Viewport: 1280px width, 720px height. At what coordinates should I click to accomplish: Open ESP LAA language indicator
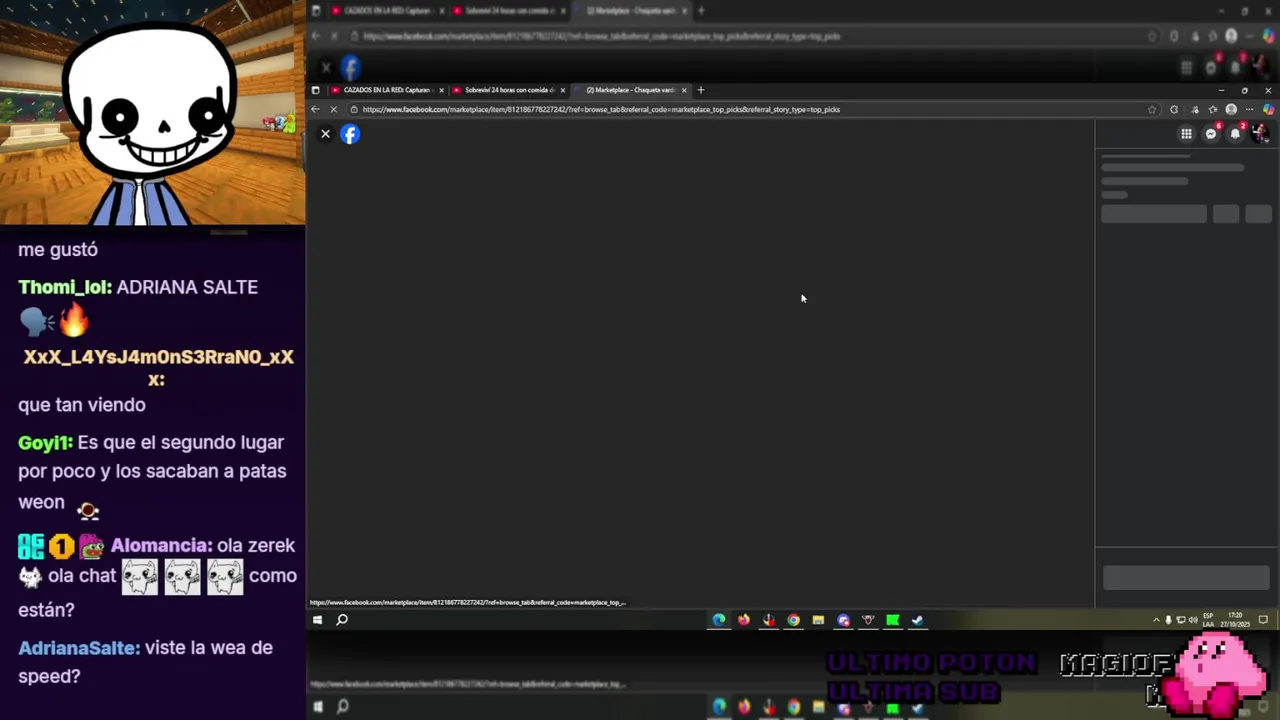[1208, 620]
